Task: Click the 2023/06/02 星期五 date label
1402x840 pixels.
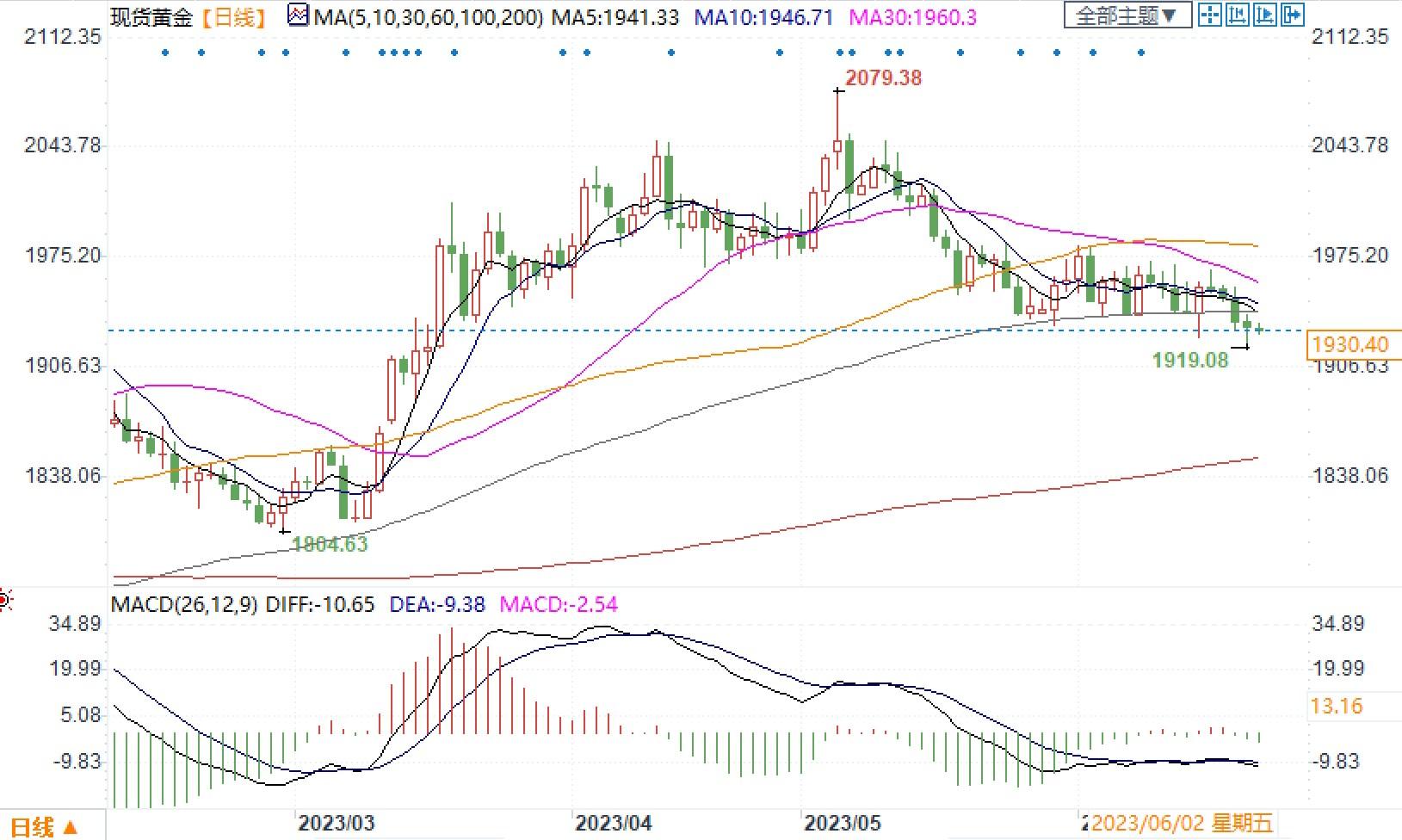Action: [x=1181, y=823]
